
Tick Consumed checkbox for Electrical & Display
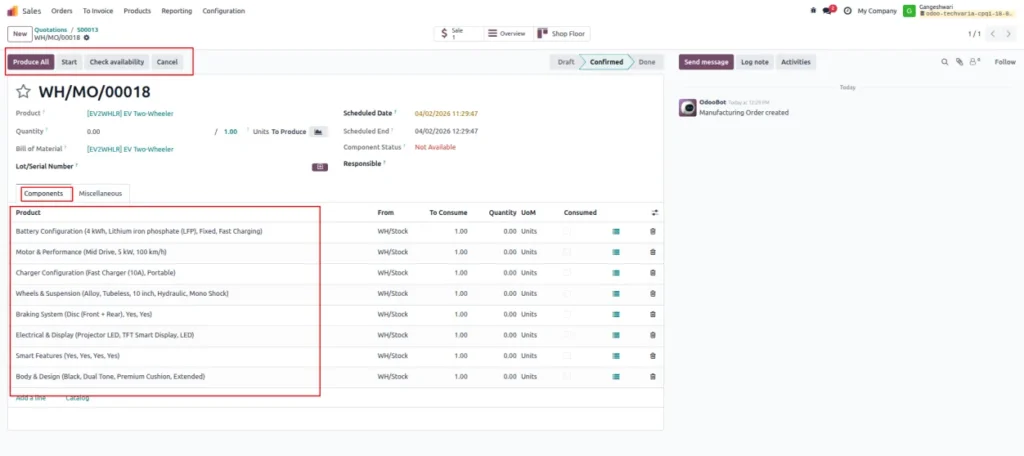[567, 335]
